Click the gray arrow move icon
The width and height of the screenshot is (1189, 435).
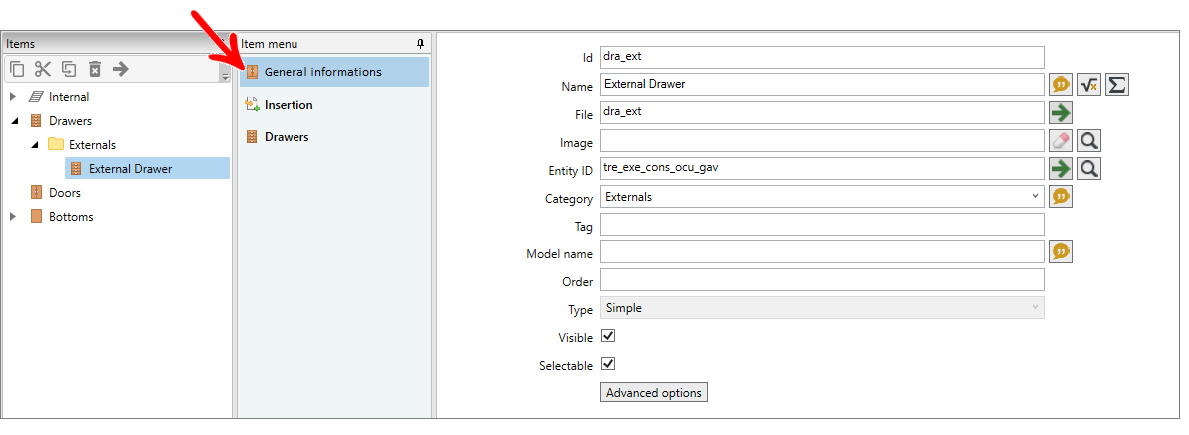(x=121, y=70)
